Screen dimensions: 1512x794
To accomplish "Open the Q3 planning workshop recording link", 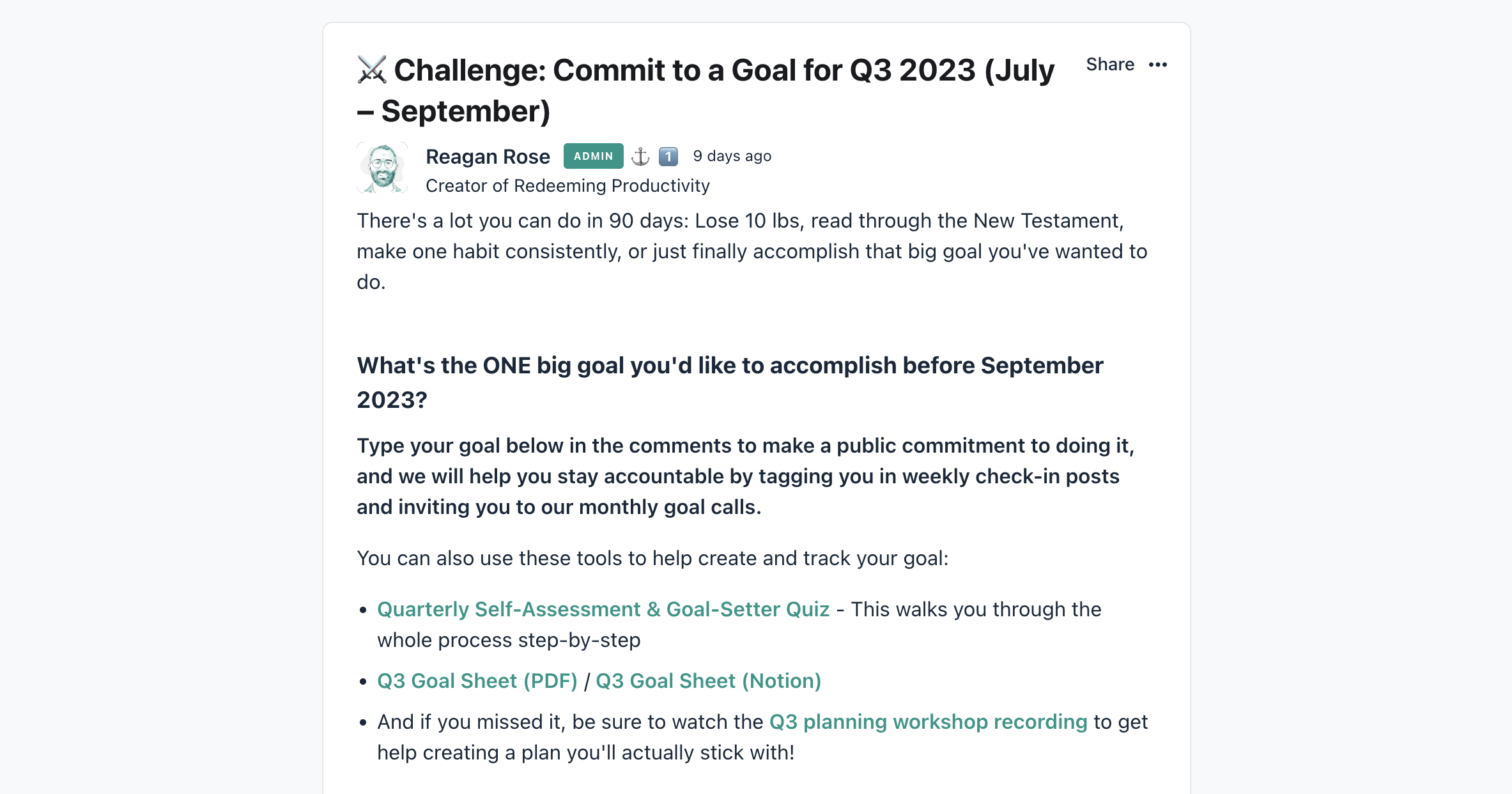I will (x=928, y=722).
